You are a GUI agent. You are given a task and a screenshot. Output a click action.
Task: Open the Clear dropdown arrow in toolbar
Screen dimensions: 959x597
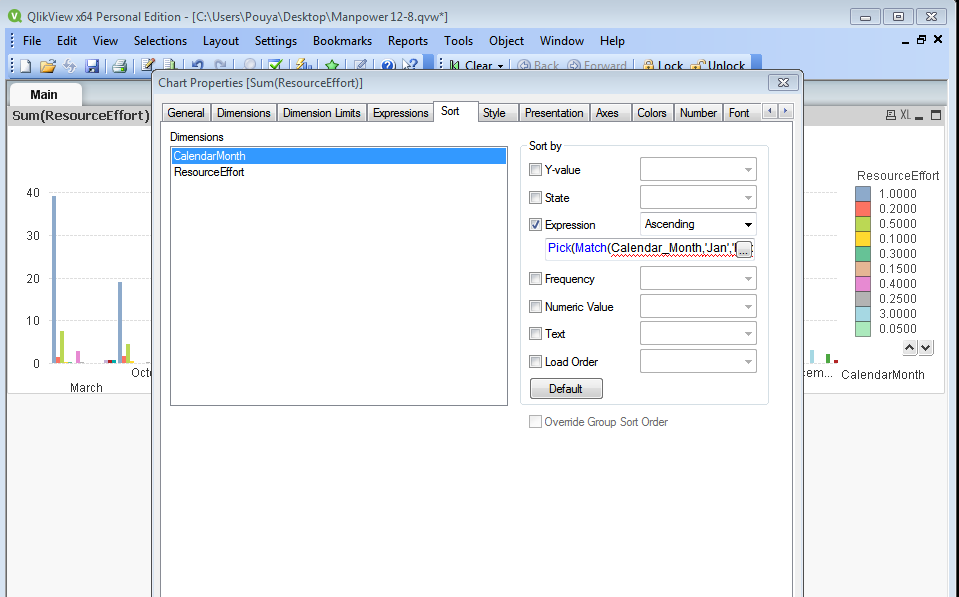(500, 66)
